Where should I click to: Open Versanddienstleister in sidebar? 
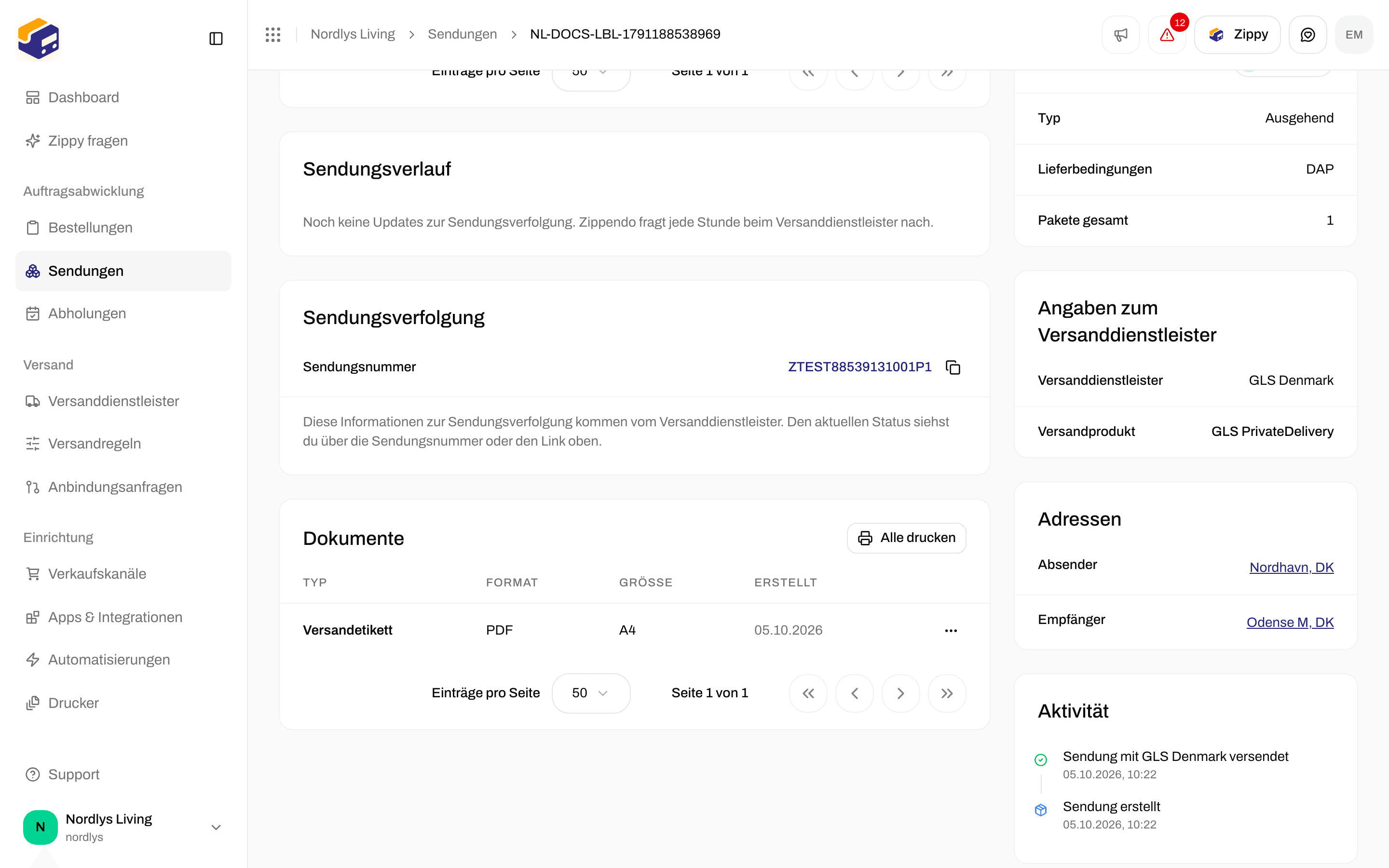point(123,401)
